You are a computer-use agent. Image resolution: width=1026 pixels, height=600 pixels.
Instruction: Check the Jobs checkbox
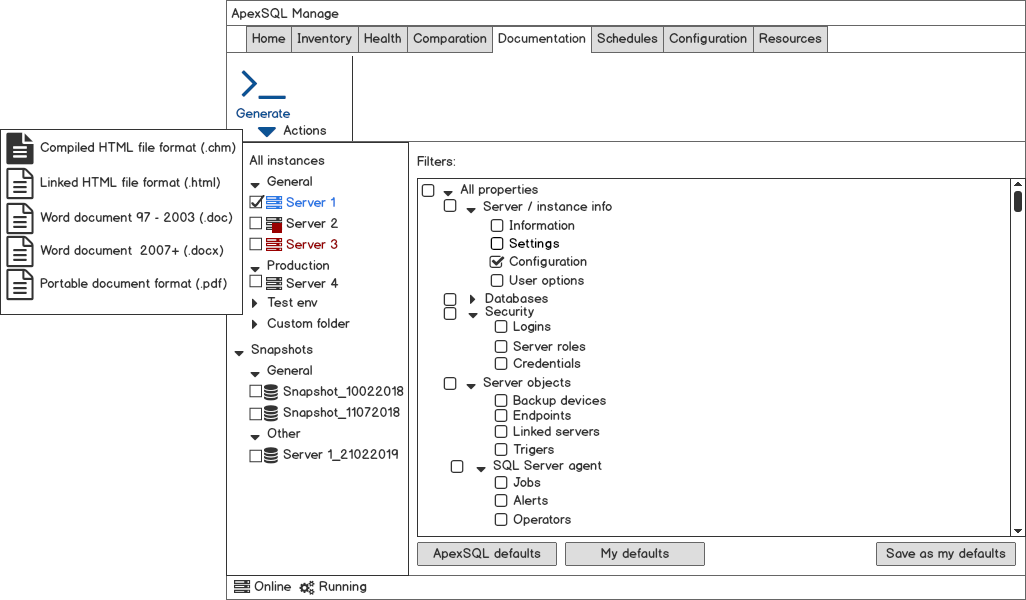pos(501,483)
